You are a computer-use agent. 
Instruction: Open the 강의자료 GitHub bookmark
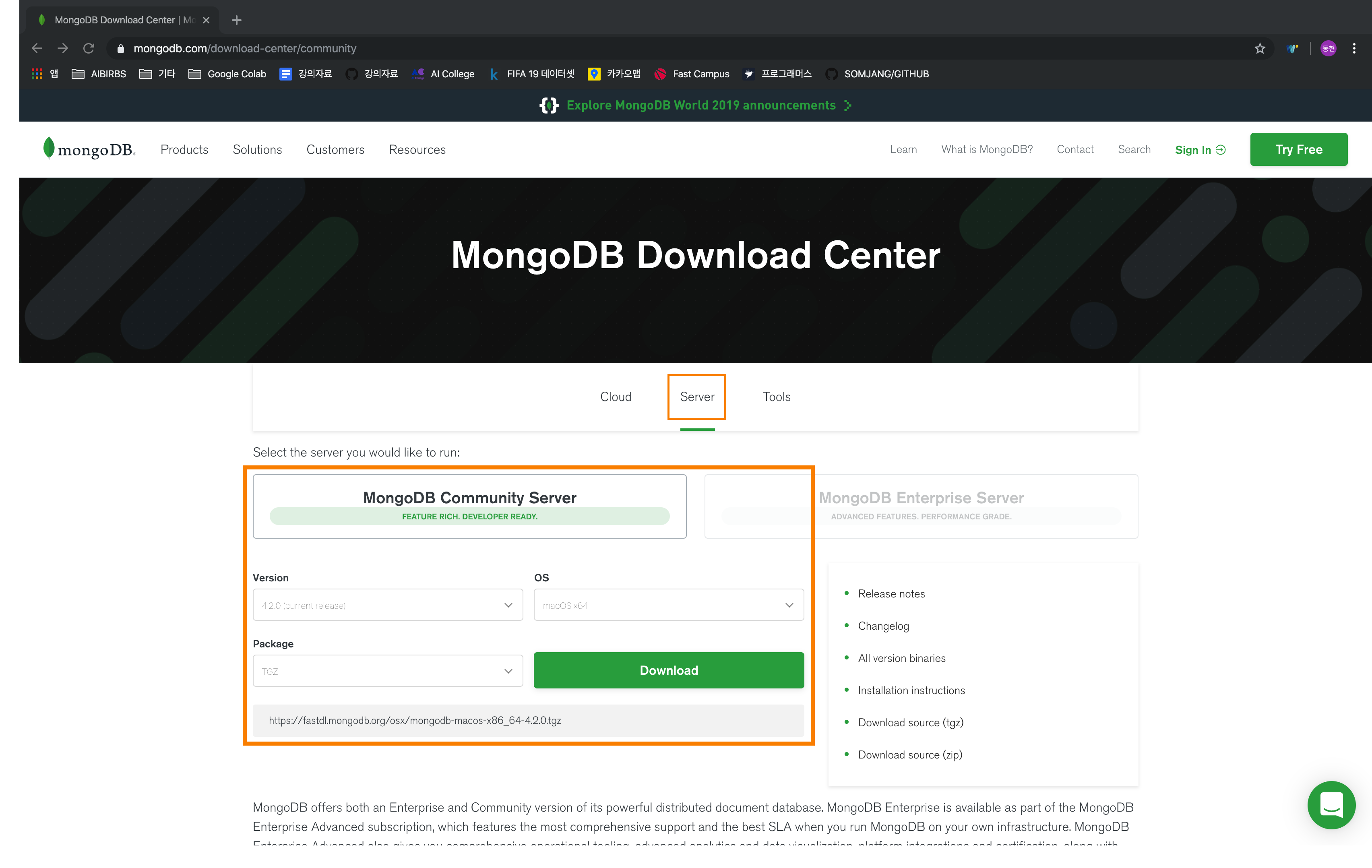(372, 74)
